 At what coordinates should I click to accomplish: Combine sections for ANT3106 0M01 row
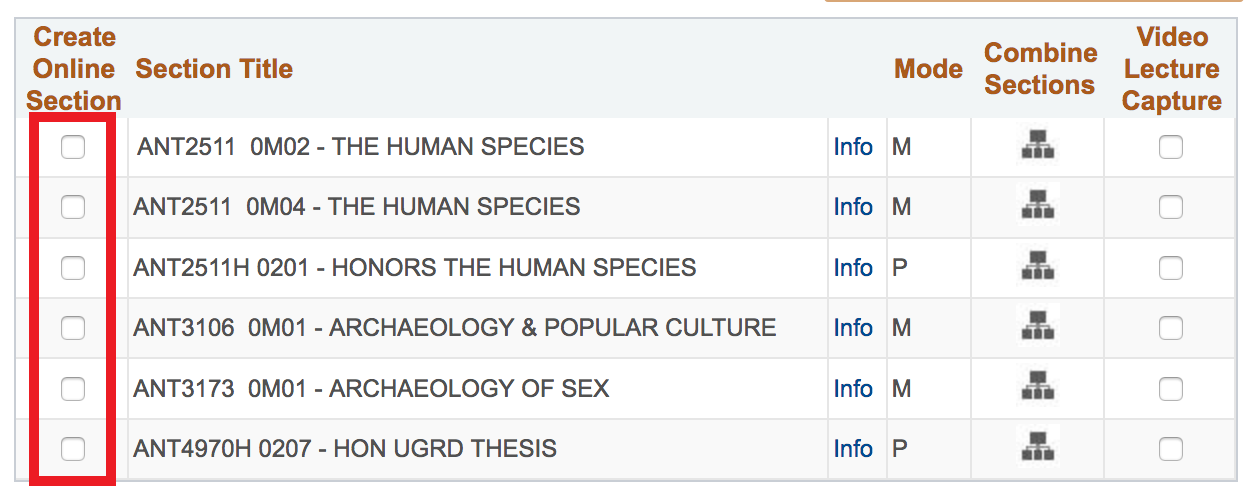pyautogui.click(x=1039, y=327)
